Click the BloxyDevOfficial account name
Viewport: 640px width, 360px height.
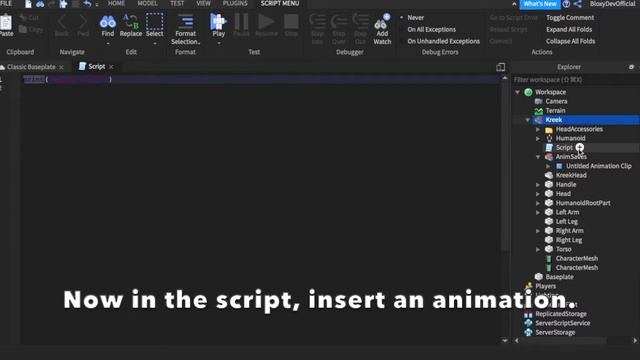point(612,4)
